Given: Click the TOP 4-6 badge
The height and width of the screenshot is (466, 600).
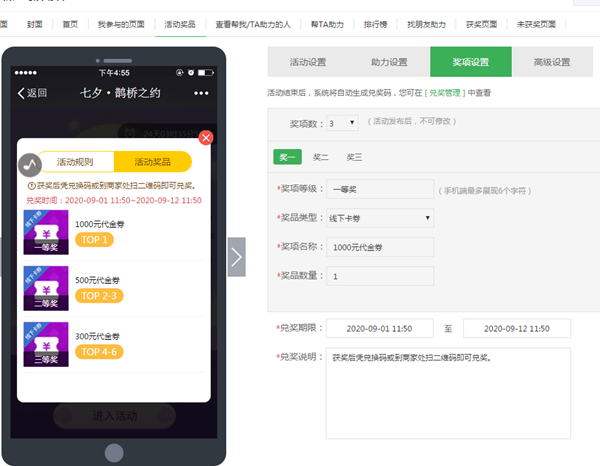Looking at the screenshot, I should tap(99, 352).
